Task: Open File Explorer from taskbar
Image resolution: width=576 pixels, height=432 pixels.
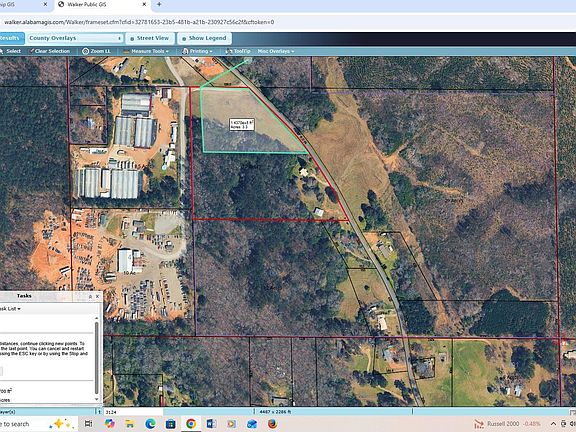Action: (x=130, y=424)
